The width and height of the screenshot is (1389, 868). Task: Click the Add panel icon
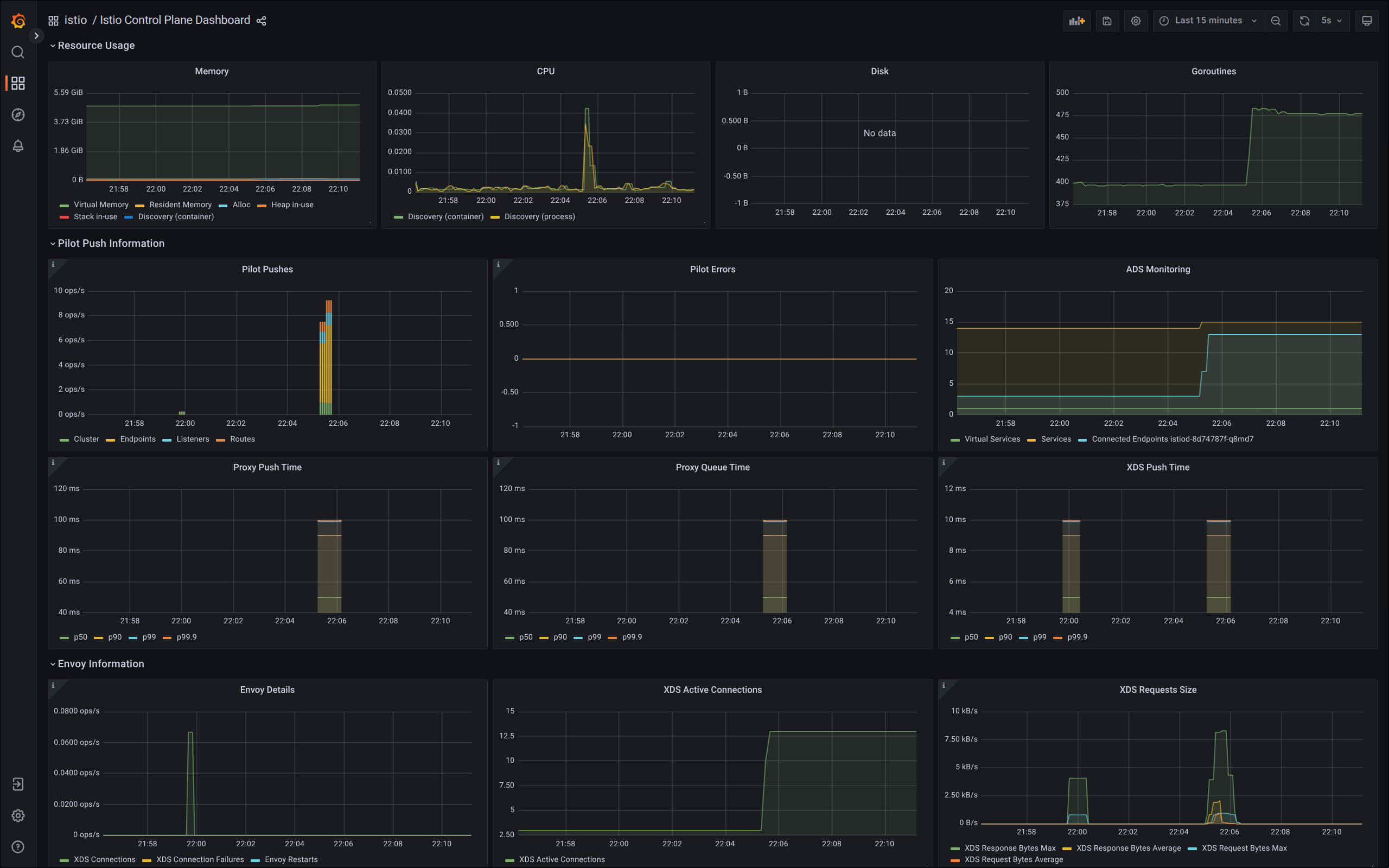(x=1077, y=21)
